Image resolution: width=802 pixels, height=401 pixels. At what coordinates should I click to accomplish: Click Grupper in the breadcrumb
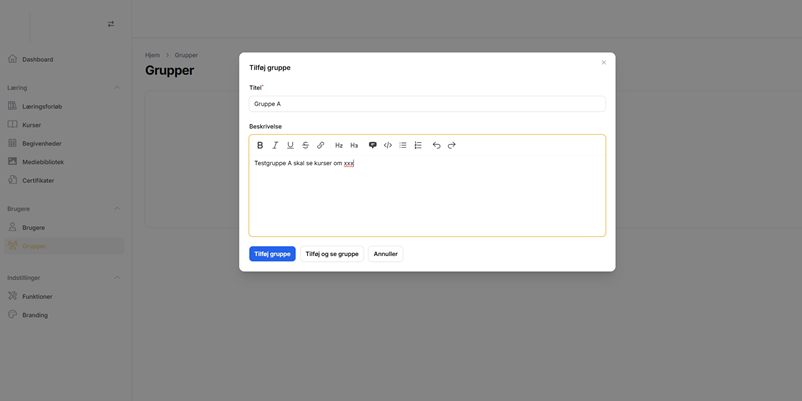pos(186,55)
